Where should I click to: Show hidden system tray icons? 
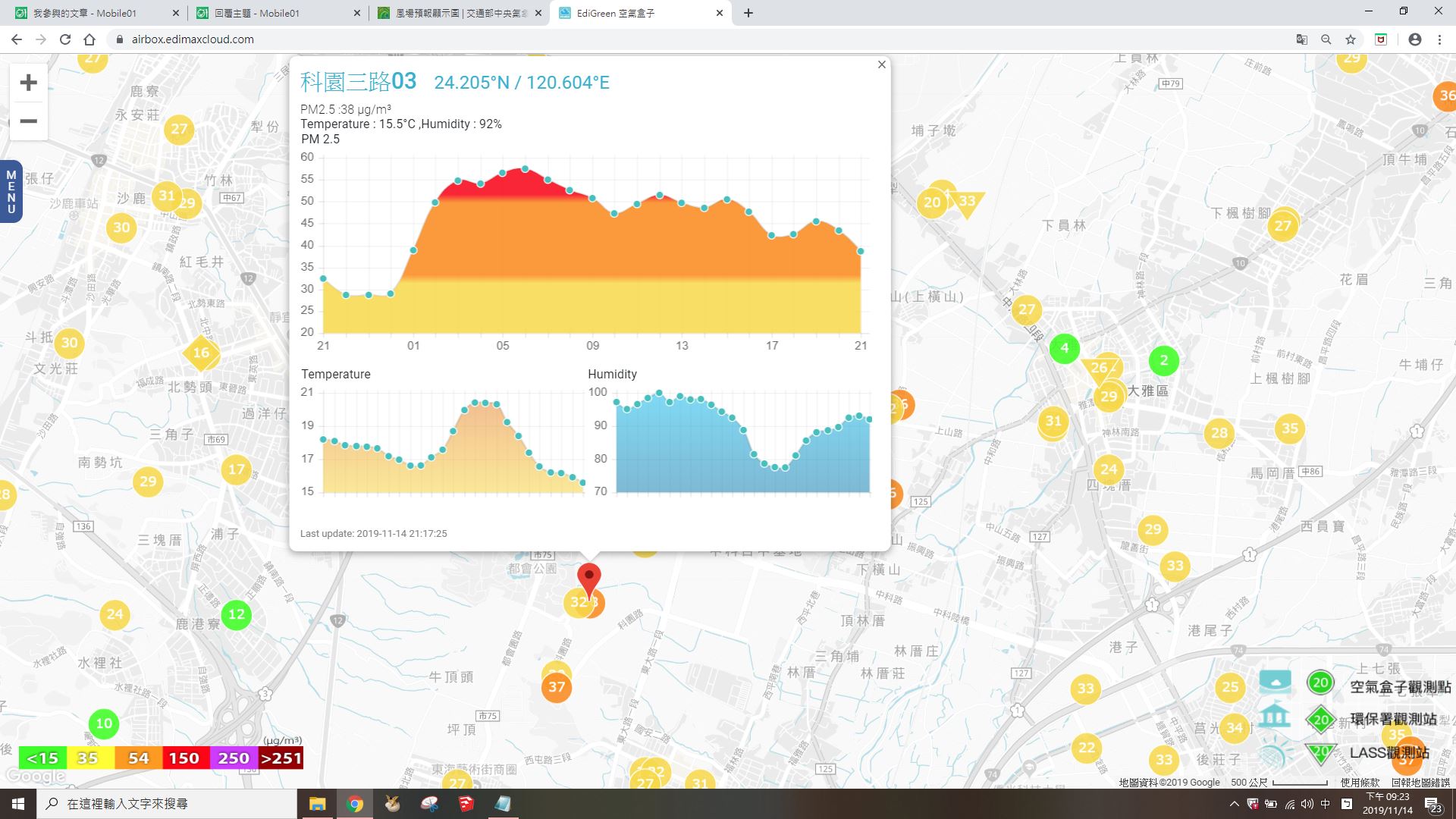[1234, 804]
